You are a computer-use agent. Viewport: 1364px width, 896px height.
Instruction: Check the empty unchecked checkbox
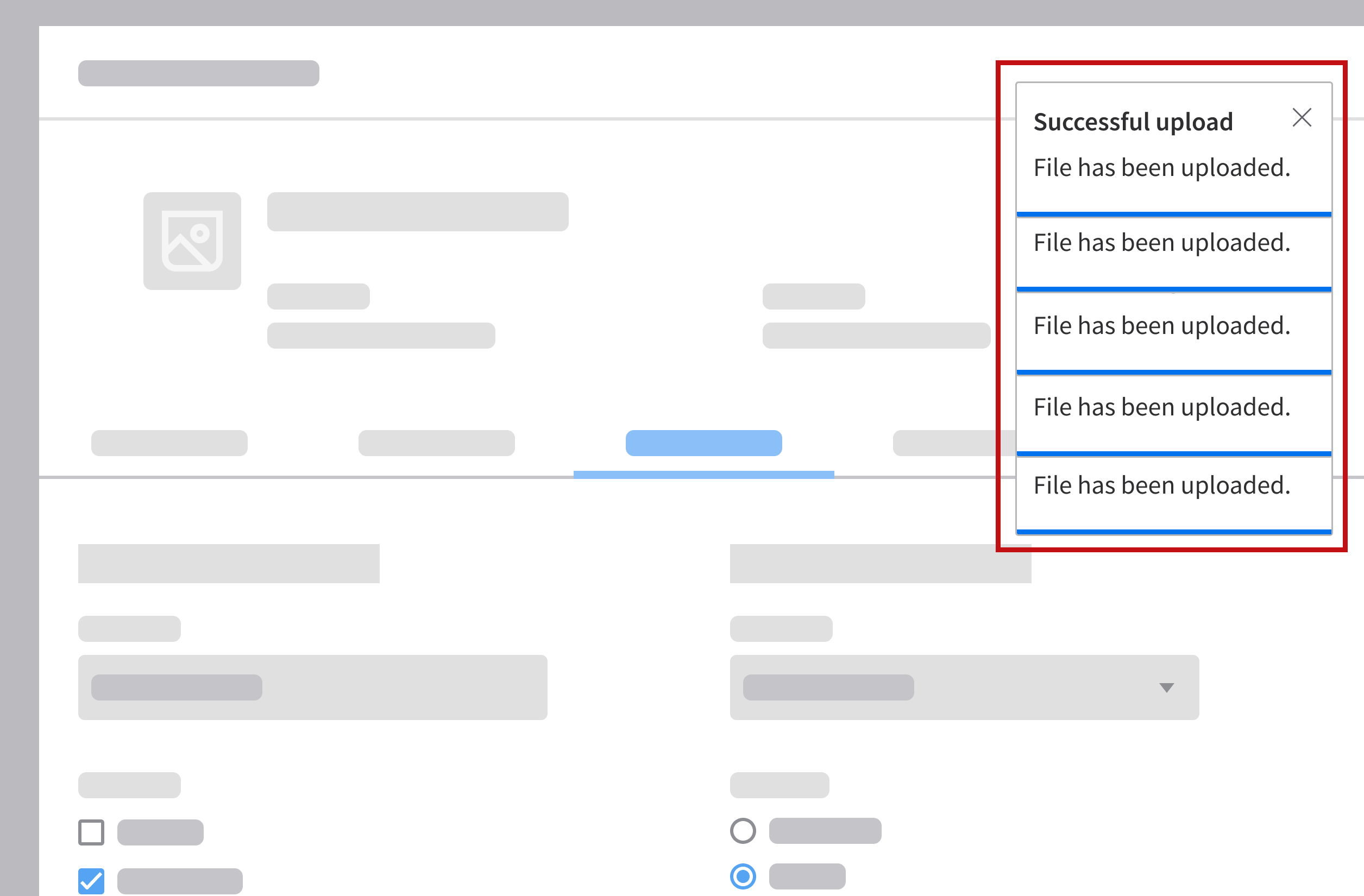(x=91, y=832)
